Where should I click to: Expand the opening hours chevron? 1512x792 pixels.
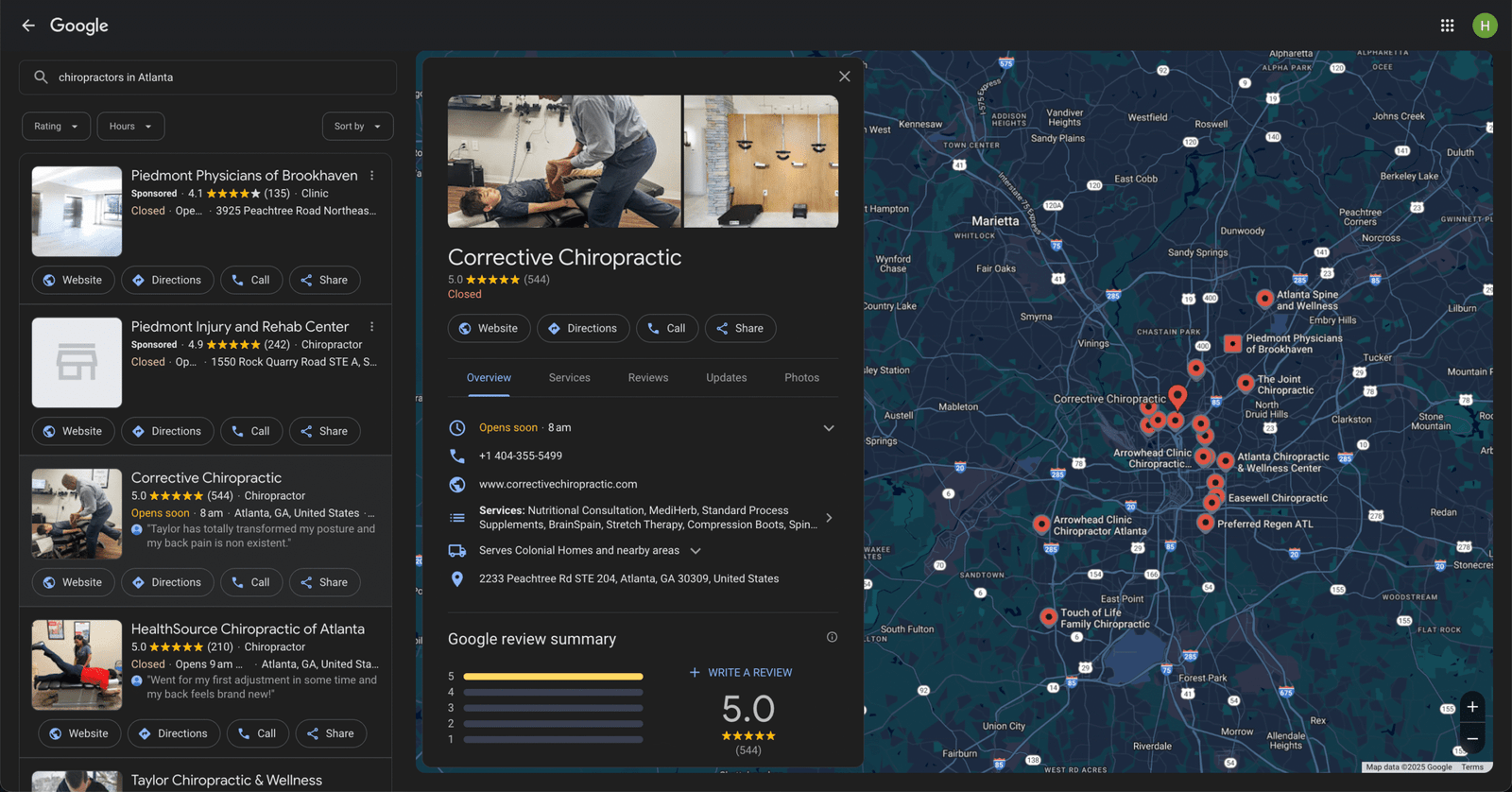click(x=829, y=428)
